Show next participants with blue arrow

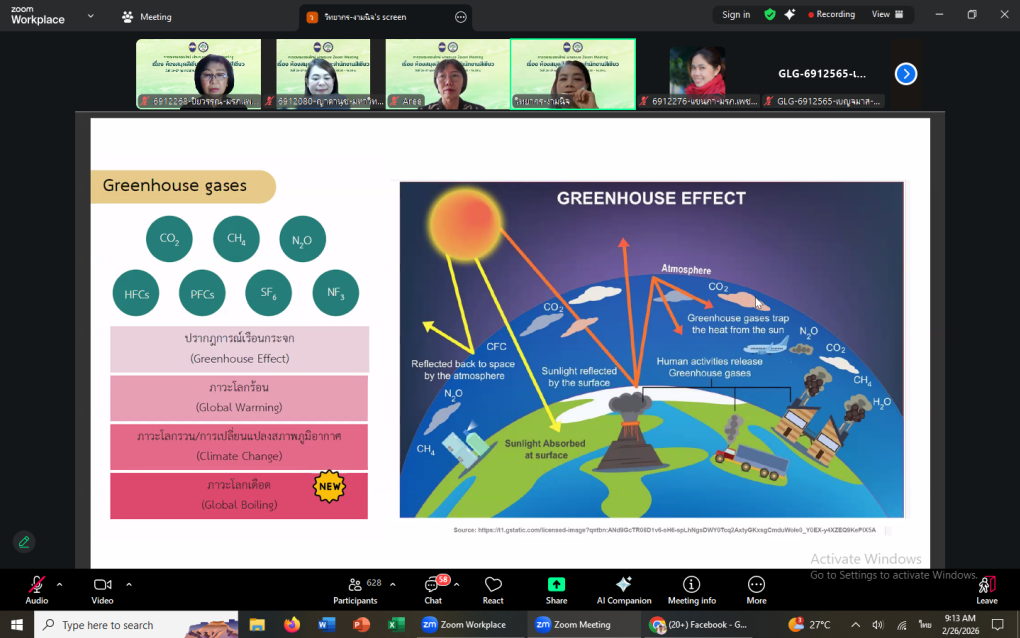pos(906,73)
